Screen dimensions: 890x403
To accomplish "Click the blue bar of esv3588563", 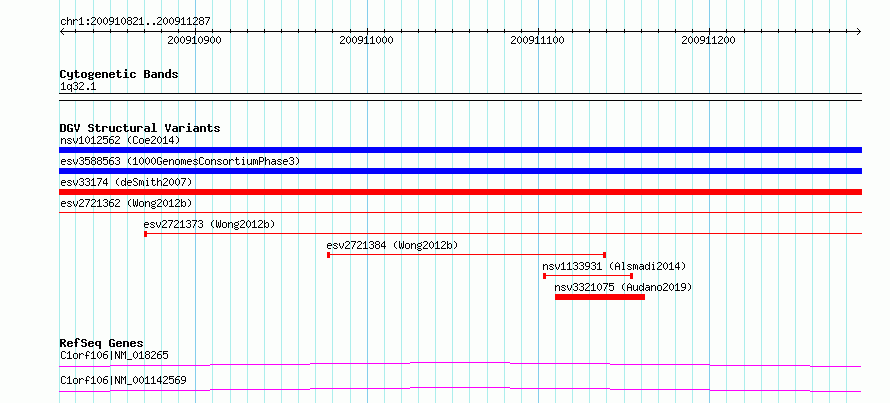I will [x=460, y=171].
